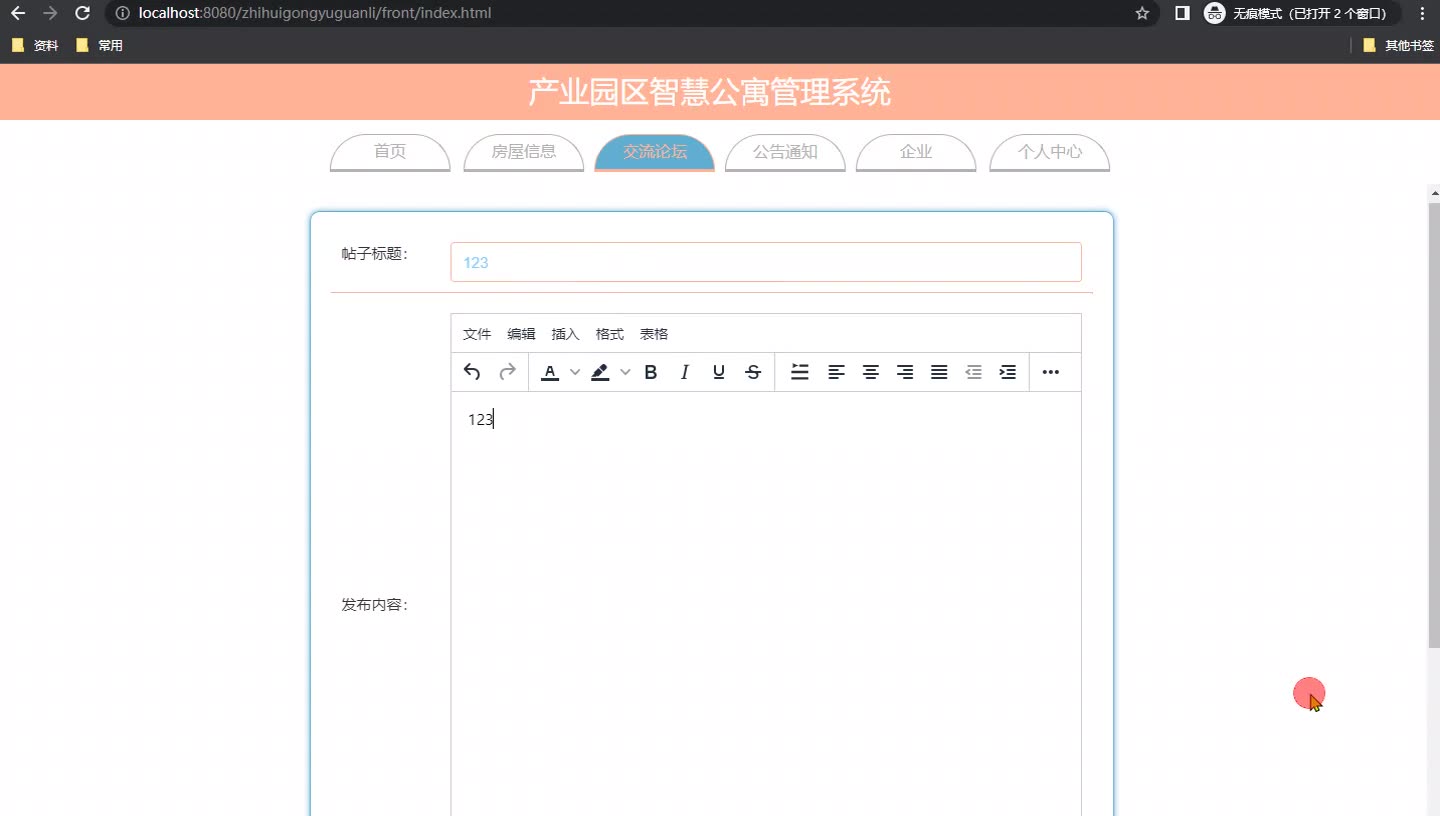This screenshot has width=1440, height=816.
Task: Open the line height icon
Action: (x=800, y=372)
